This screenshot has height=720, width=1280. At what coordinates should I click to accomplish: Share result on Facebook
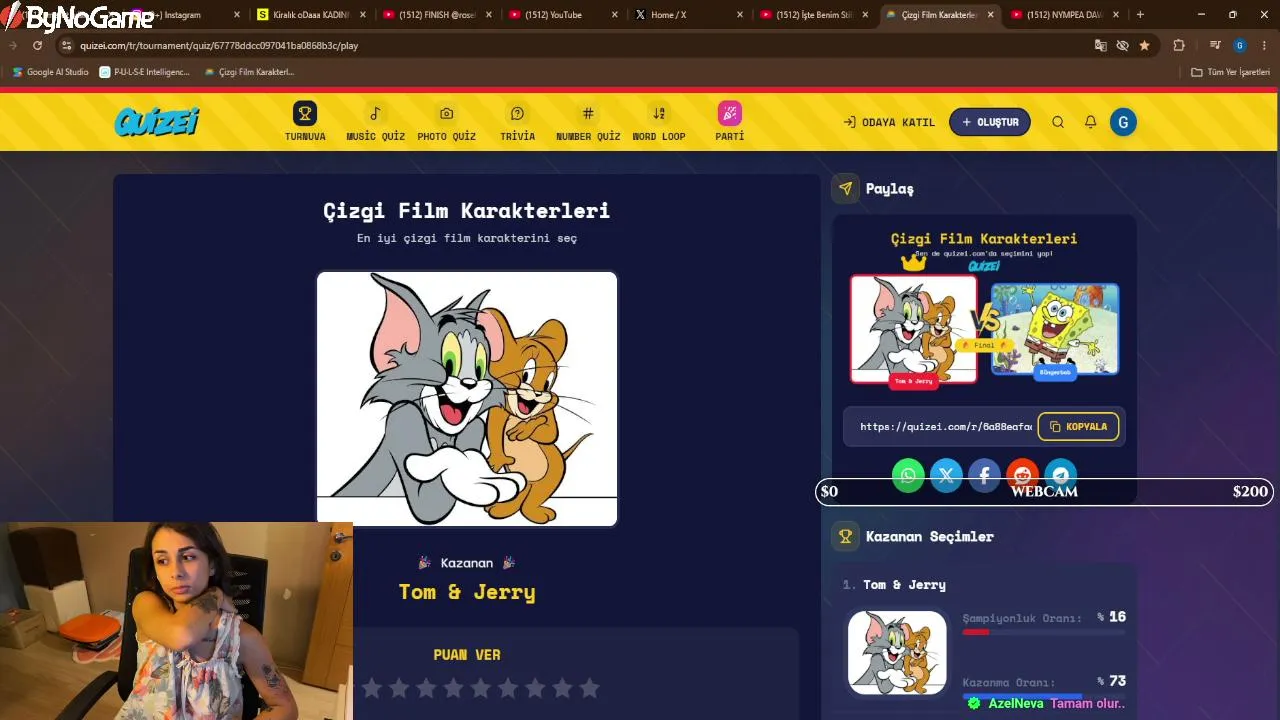point(984,475)
